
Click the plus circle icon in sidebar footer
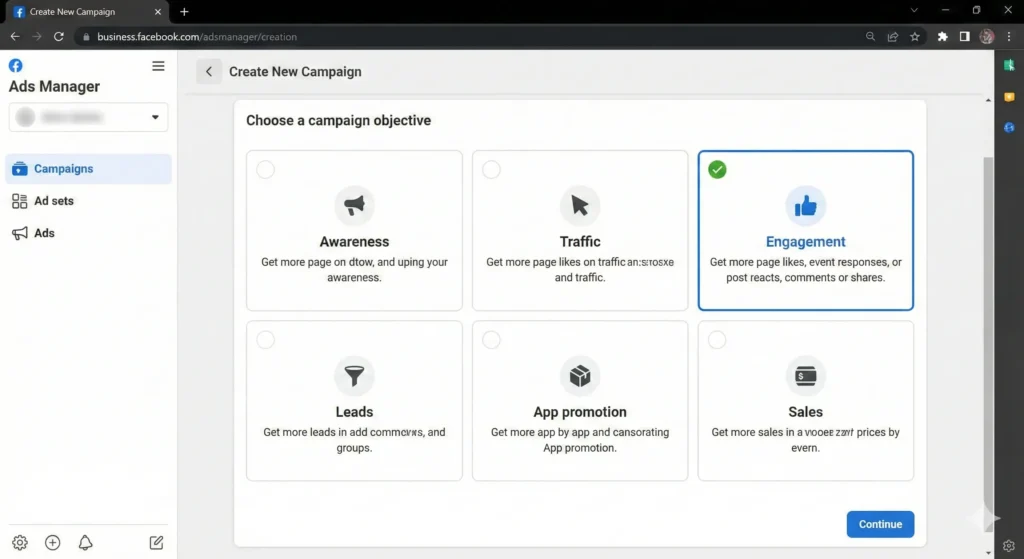click(x=52, y=543)
